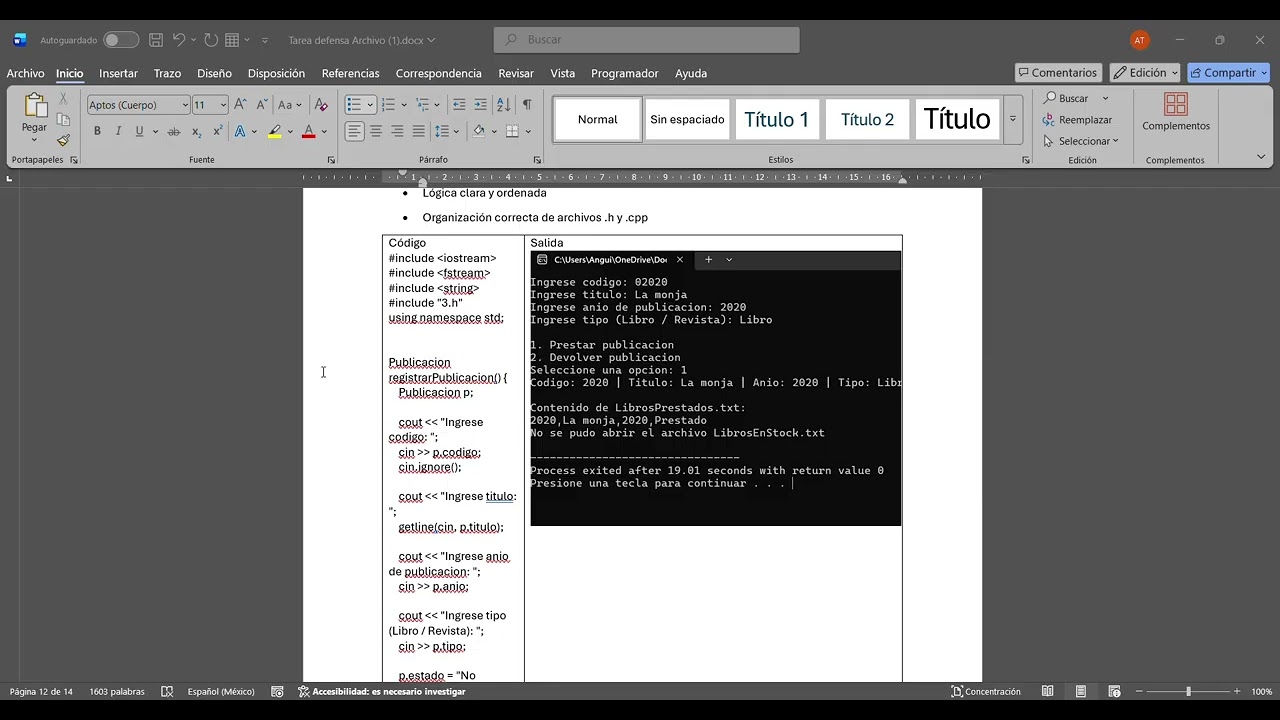Adjust the zoom slider in status bar

pyautogui.click(x=1189, y=691)
